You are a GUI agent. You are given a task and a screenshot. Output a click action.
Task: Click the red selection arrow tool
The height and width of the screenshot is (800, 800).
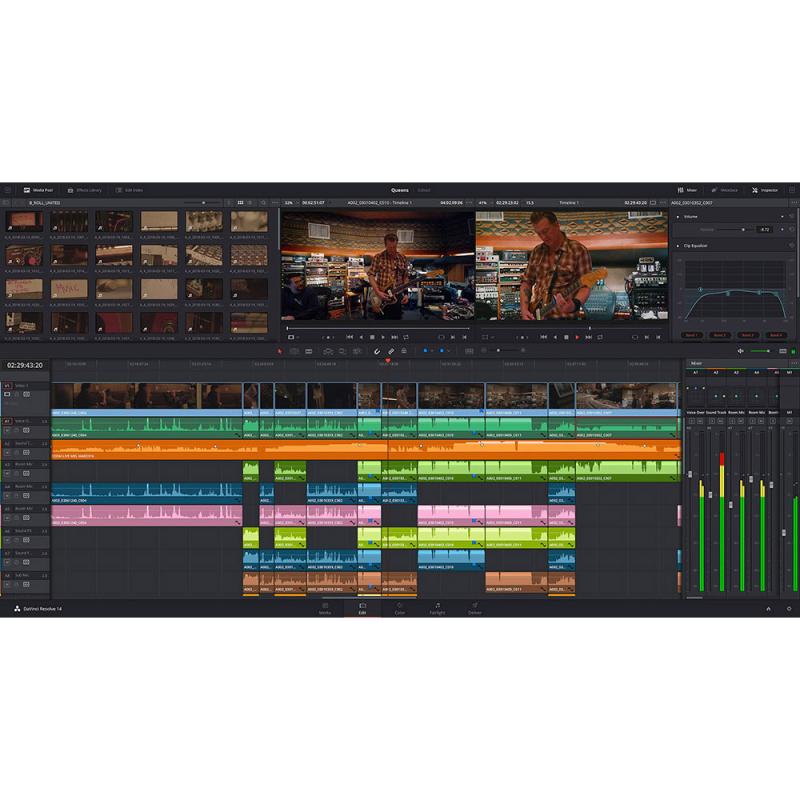pos(280,351)
